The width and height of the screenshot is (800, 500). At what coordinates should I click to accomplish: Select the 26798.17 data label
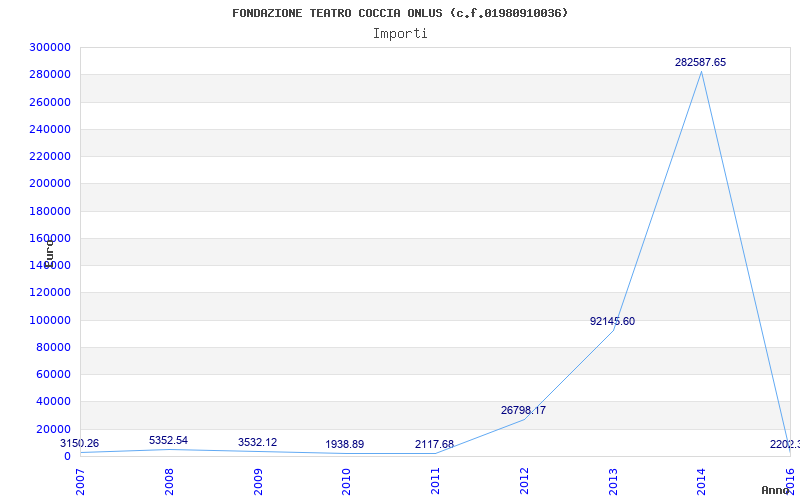[x=523, y=410]
